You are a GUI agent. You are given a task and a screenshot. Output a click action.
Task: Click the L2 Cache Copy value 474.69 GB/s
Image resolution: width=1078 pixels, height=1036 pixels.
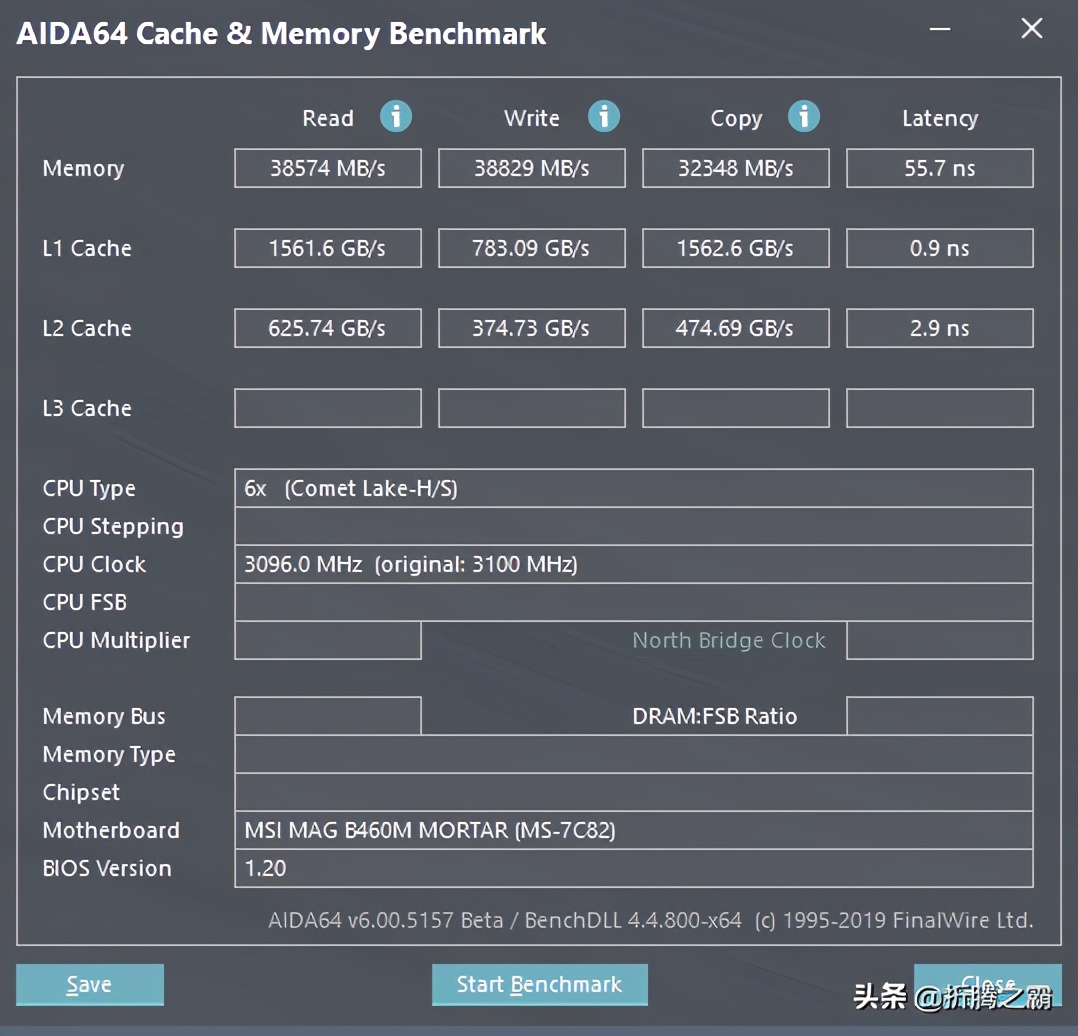pyautogui.click(x=735, y=328)
